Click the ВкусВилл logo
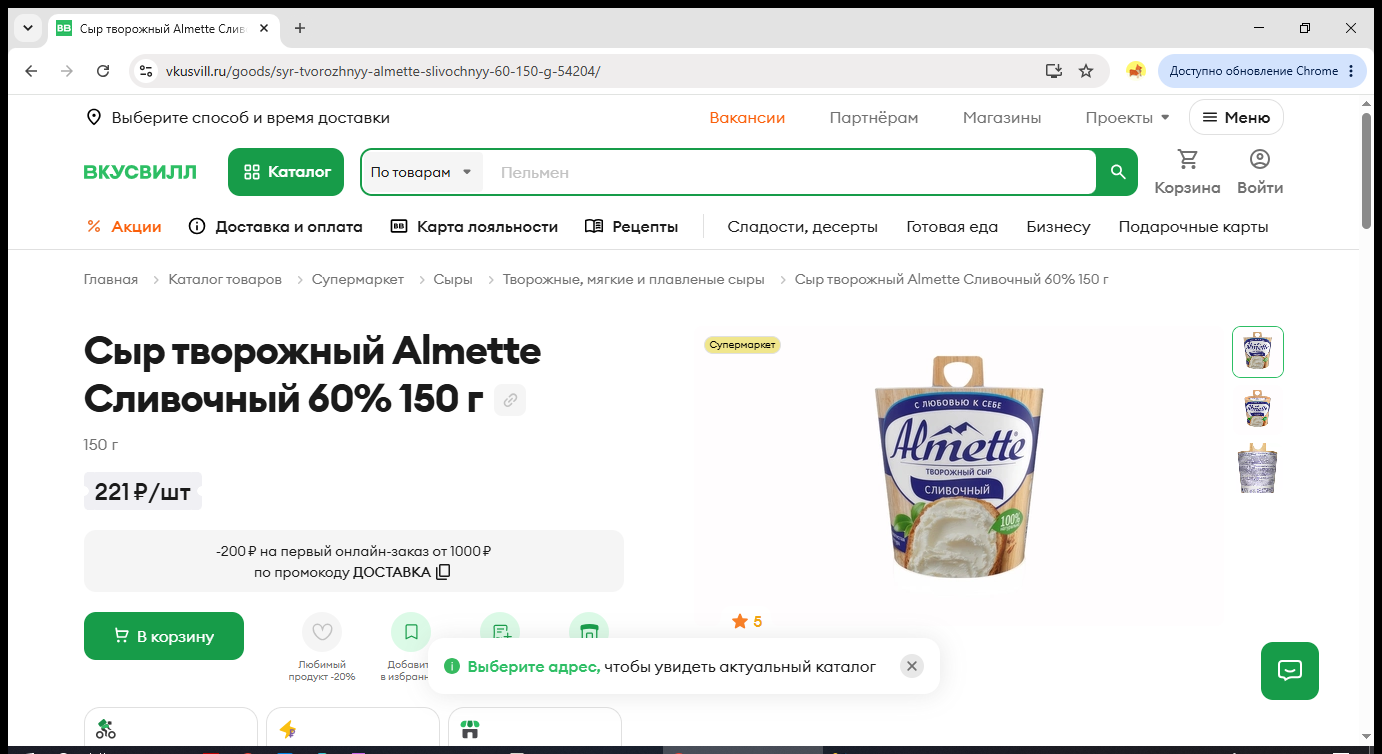This screenshot has height=754, width=1382. pos(140,172)
